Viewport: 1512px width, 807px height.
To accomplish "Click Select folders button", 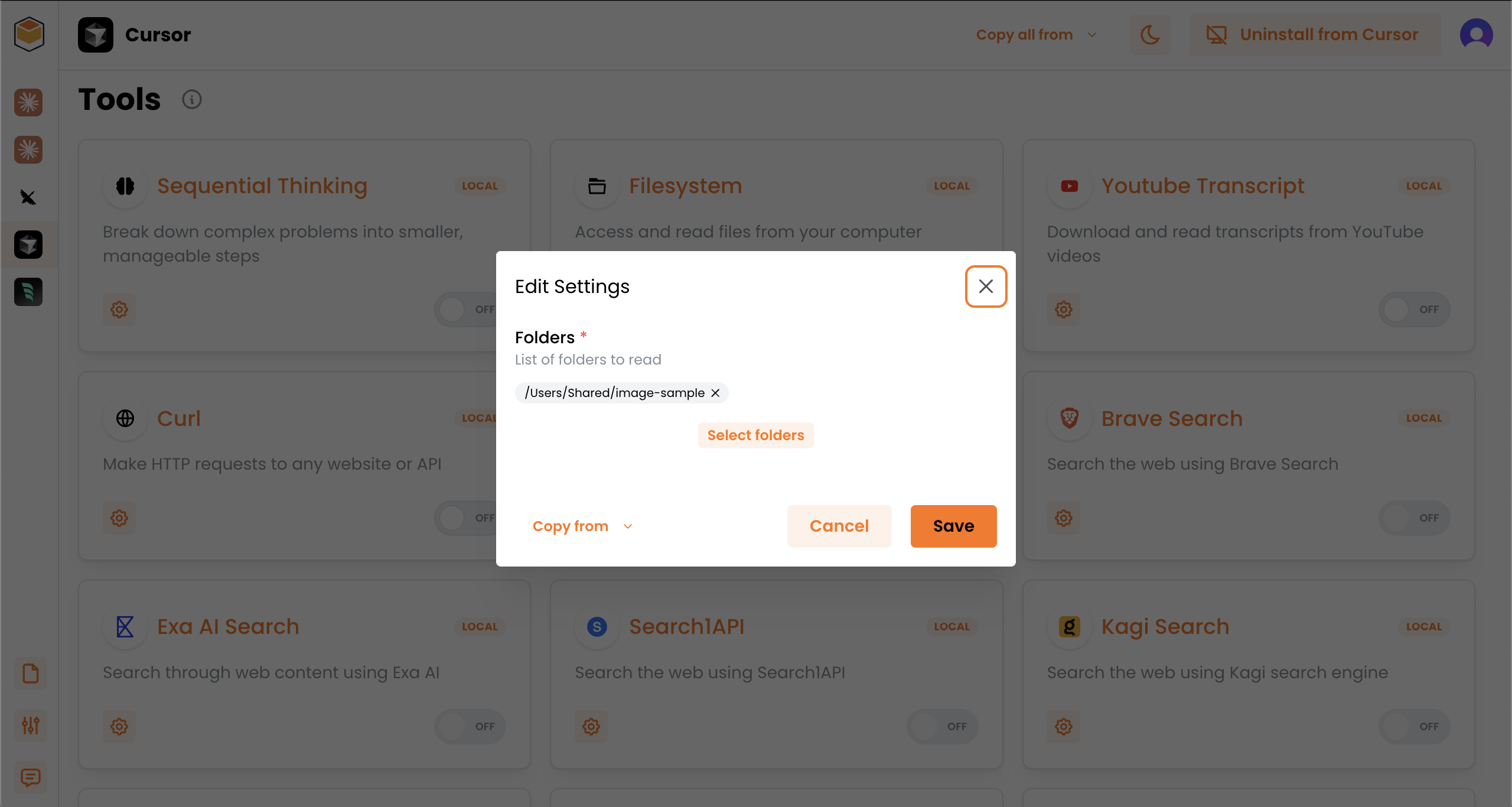I will 755,435.
